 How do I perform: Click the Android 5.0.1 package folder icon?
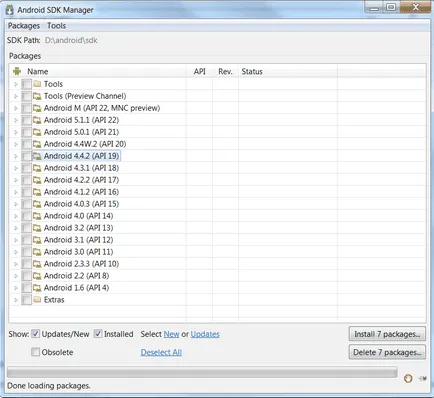pos(37,132)
